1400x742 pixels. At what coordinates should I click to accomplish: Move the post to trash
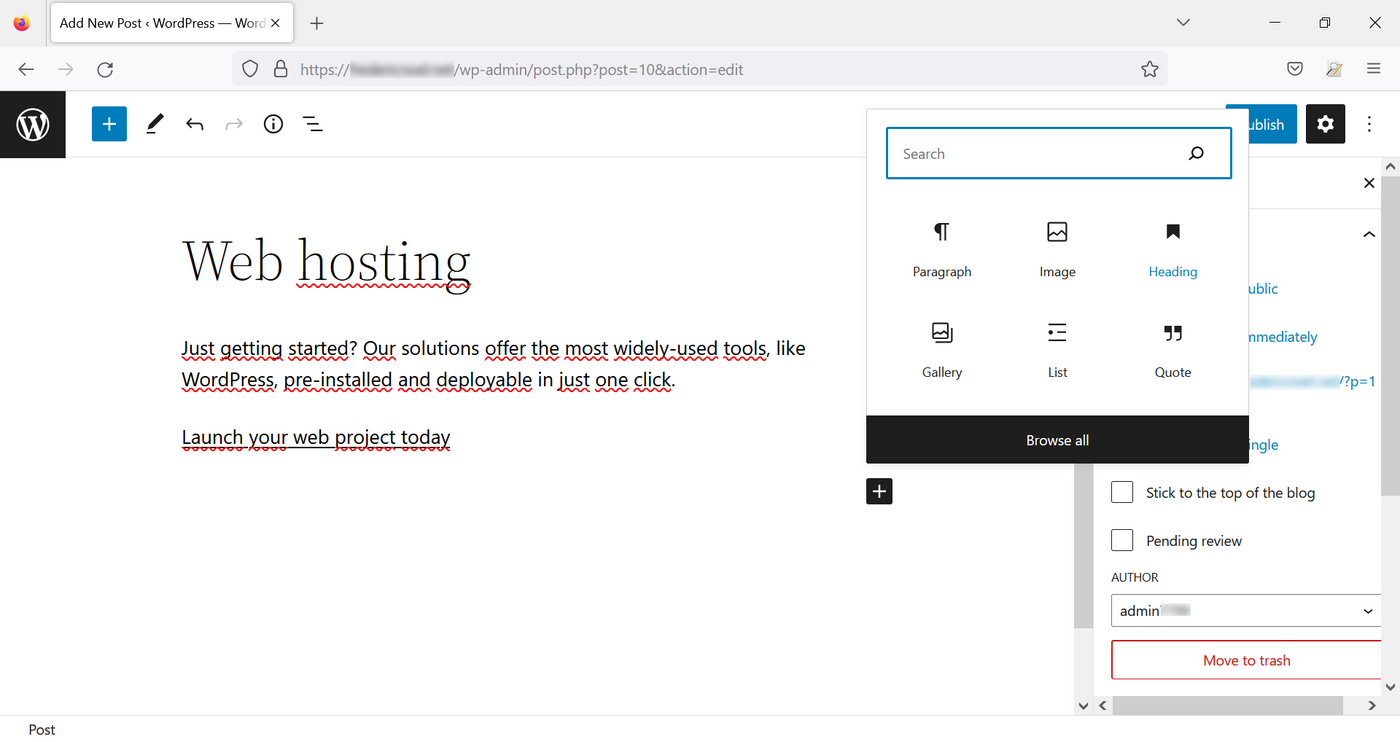[1246, 660]
